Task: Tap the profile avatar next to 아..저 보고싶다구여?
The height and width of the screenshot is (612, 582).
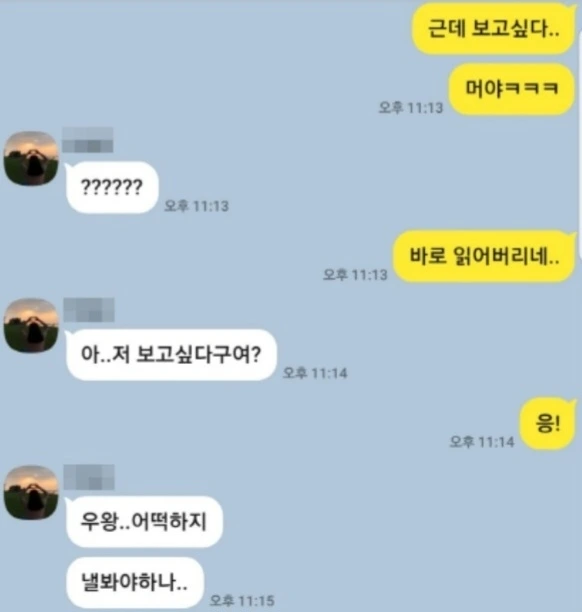Action: pyautogui.click(x=31, y=326)
